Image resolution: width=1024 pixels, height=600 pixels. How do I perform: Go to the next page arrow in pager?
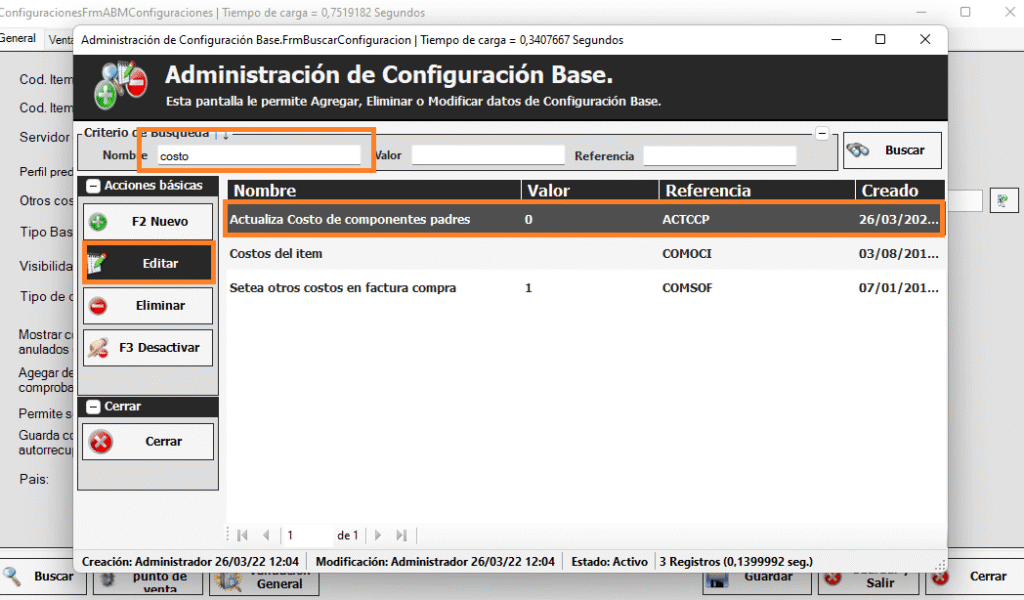coord(378,535)
